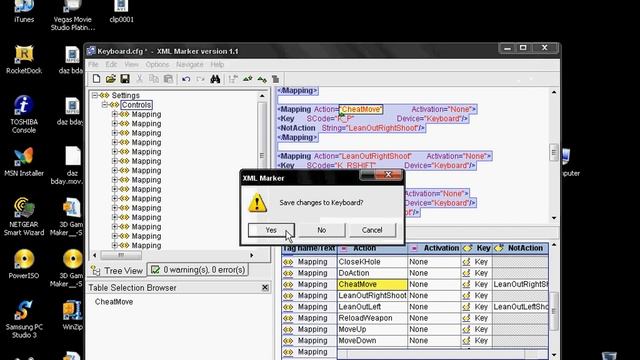Click the Key column header
This screenshot has height=360, width=640.
coord(477,248)
